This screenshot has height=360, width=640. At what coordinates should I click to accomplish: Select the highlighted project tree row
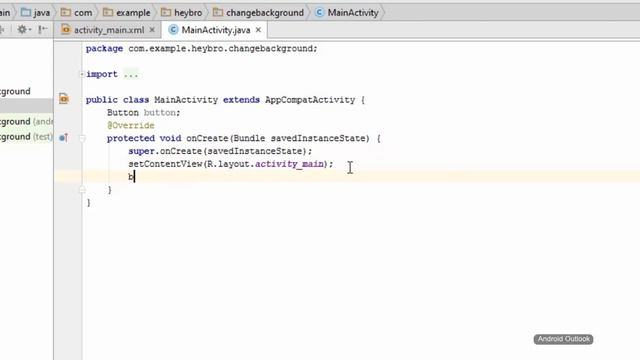26,106
